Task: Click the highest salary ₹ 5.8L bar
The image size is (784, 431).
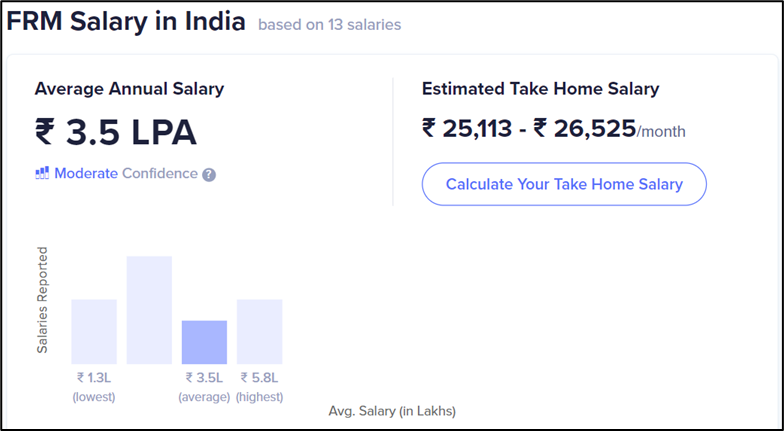Action: (260, 332)
